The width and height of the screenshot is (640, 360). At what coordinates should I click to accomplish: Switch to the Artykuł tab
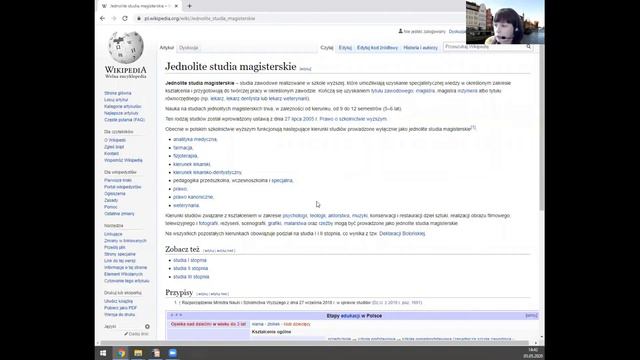[x=167, y=48]
